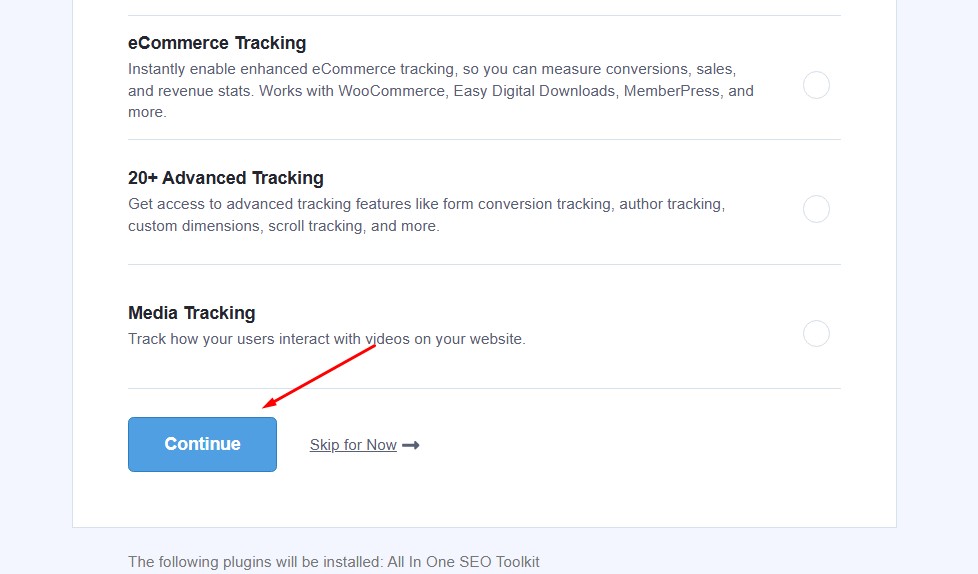978x574 pixels.
Task: Enable the eCommerce Tracking option circle
Action: [x=816, y=85]
